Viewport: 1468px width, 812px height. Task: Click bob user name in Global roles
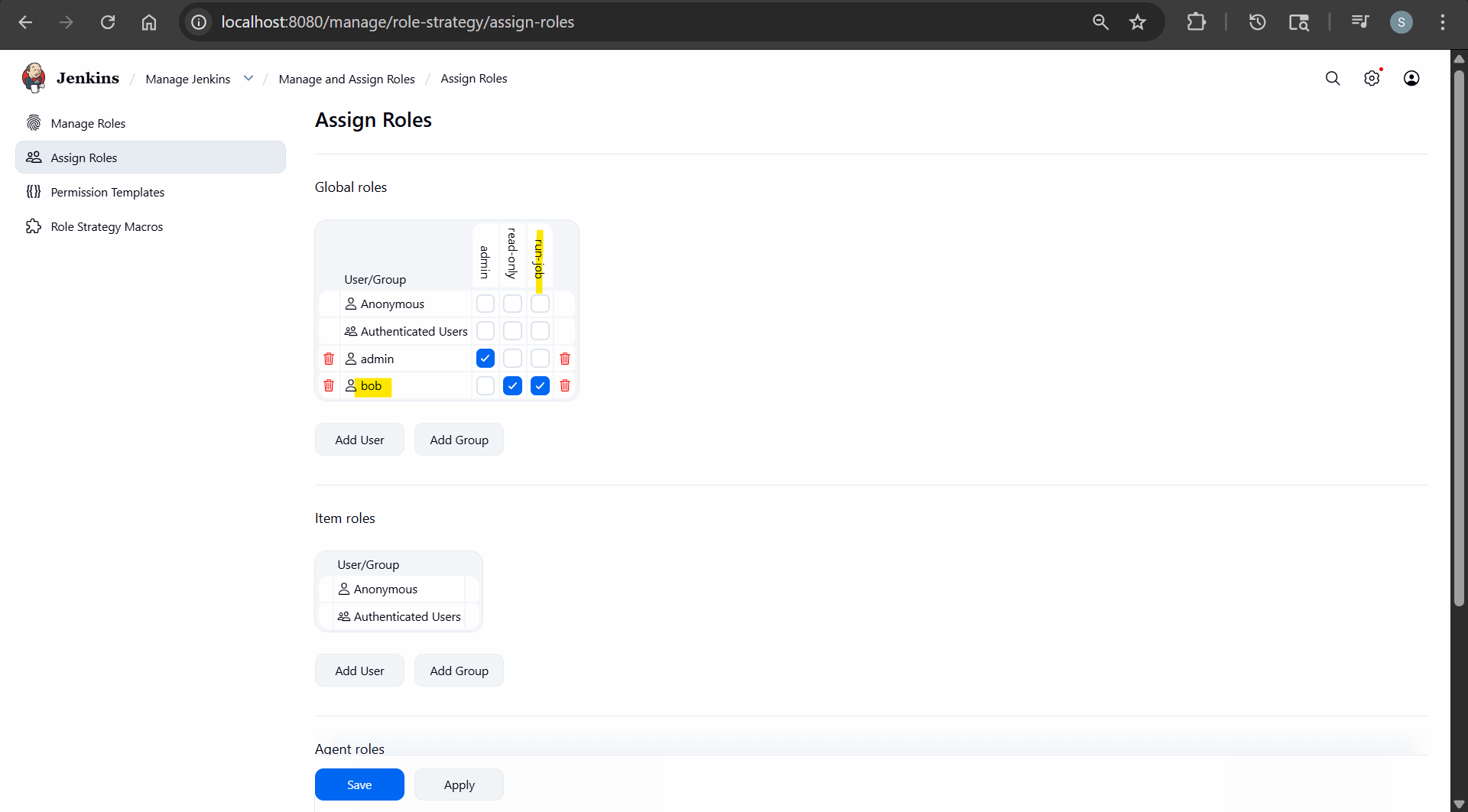click(371, 386)
